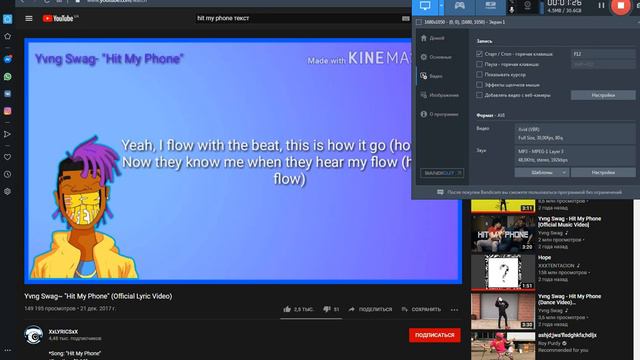Open bookmarks heart icon in sidebar

coord(8,157)
